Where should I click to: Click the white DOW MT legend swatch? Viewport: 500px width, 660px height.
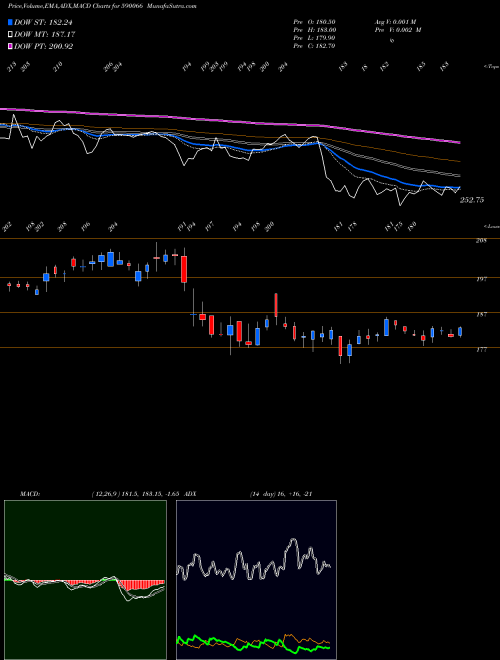click(x=10, y=34)
